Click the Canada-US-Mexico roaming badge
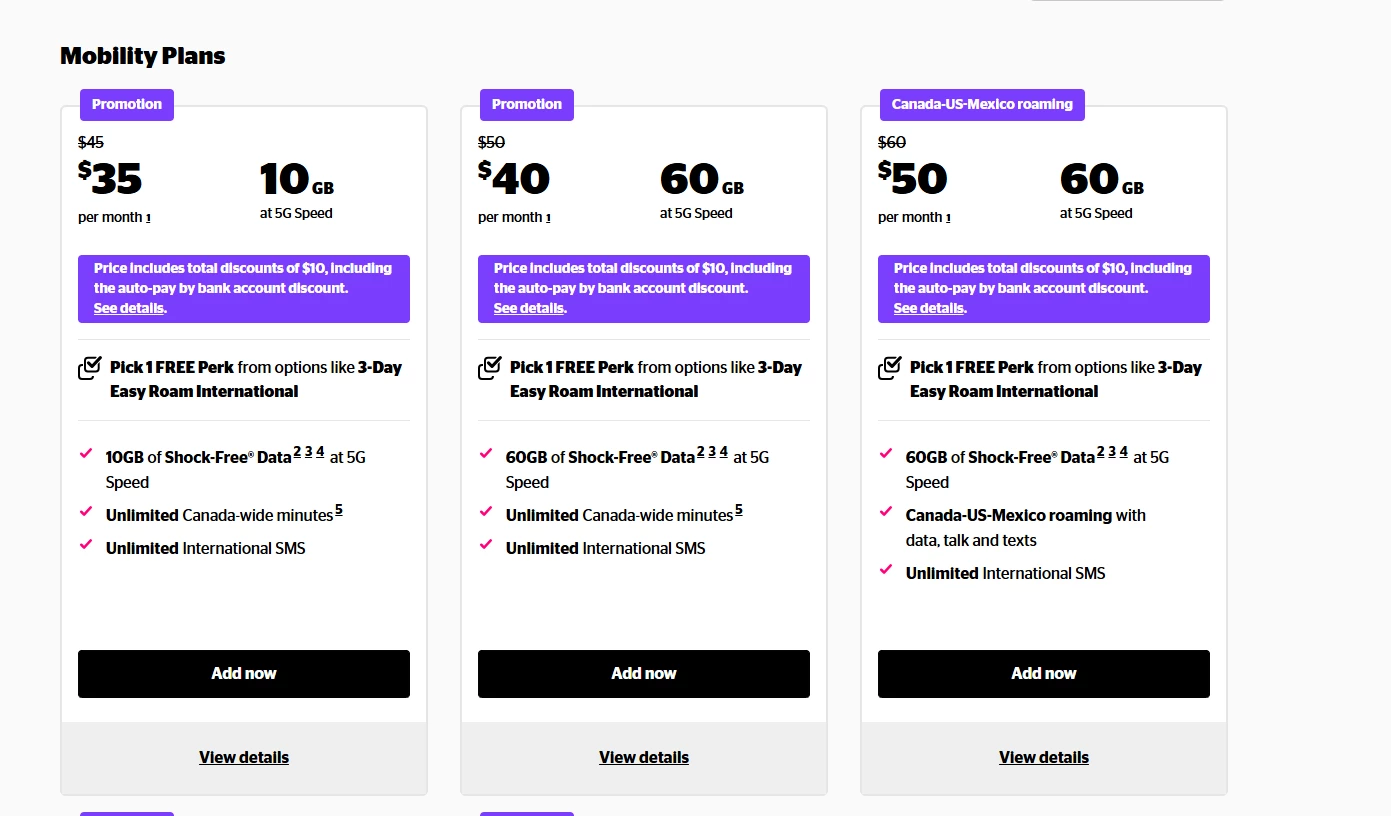 (x=982, y=104)
